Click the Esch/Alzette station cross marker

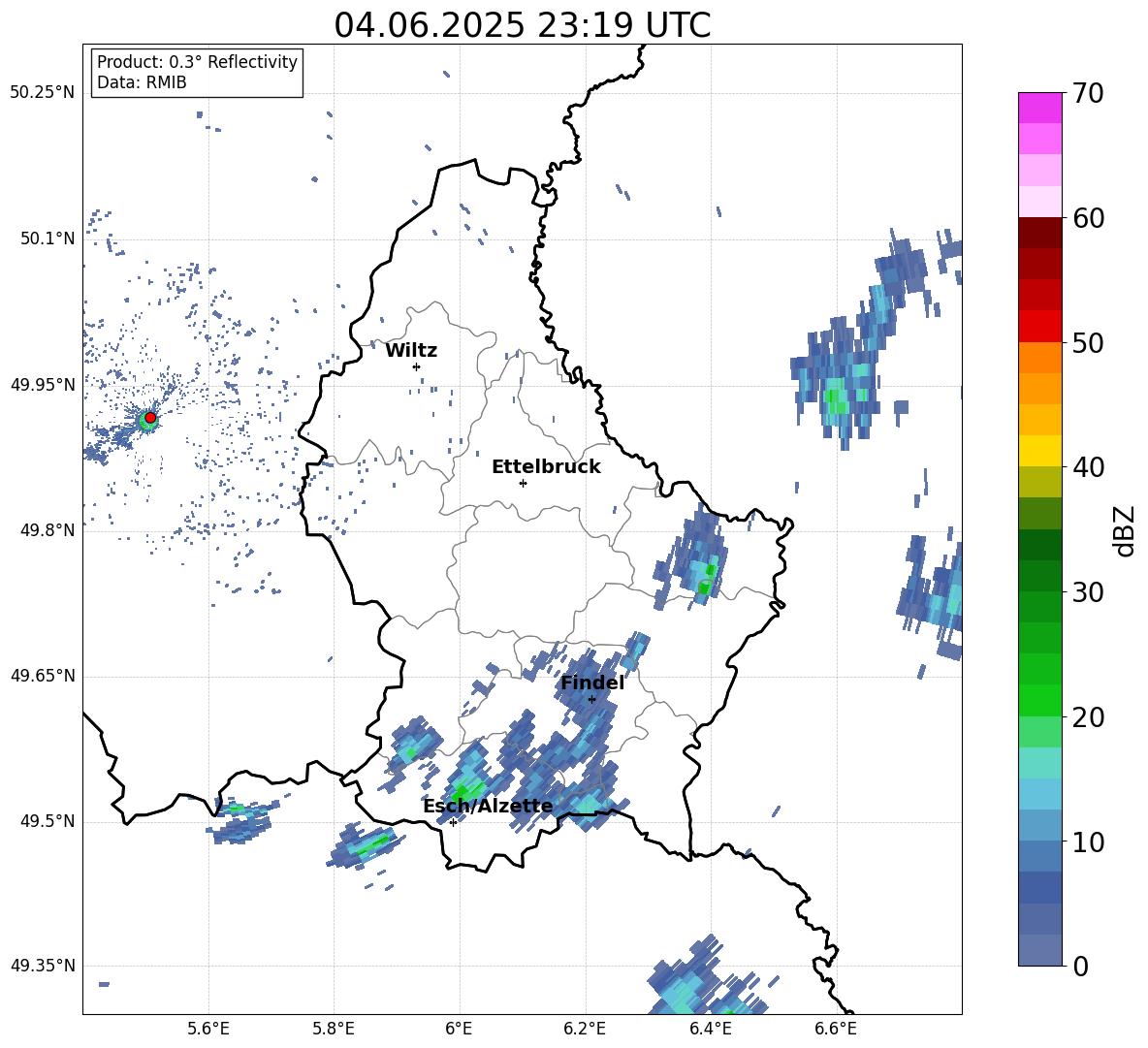[x=453, y=822]
